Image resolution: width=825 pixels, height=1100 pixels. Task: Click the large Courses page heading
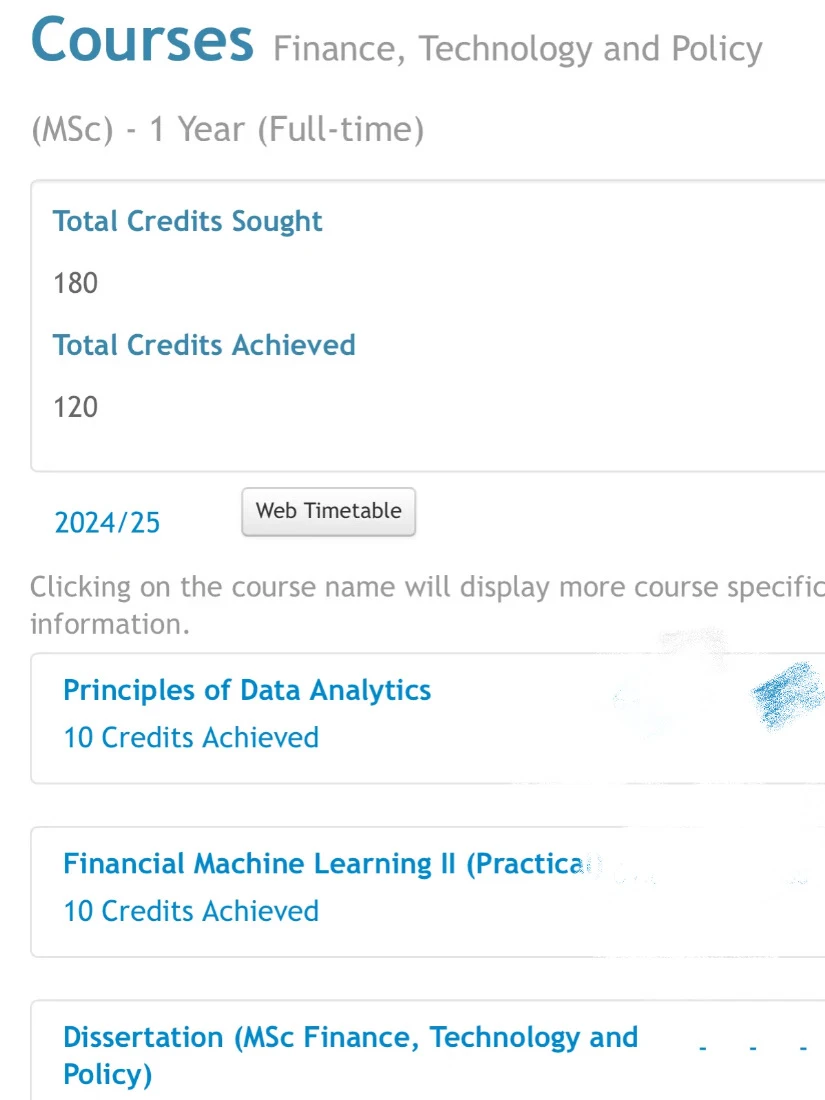142,40
